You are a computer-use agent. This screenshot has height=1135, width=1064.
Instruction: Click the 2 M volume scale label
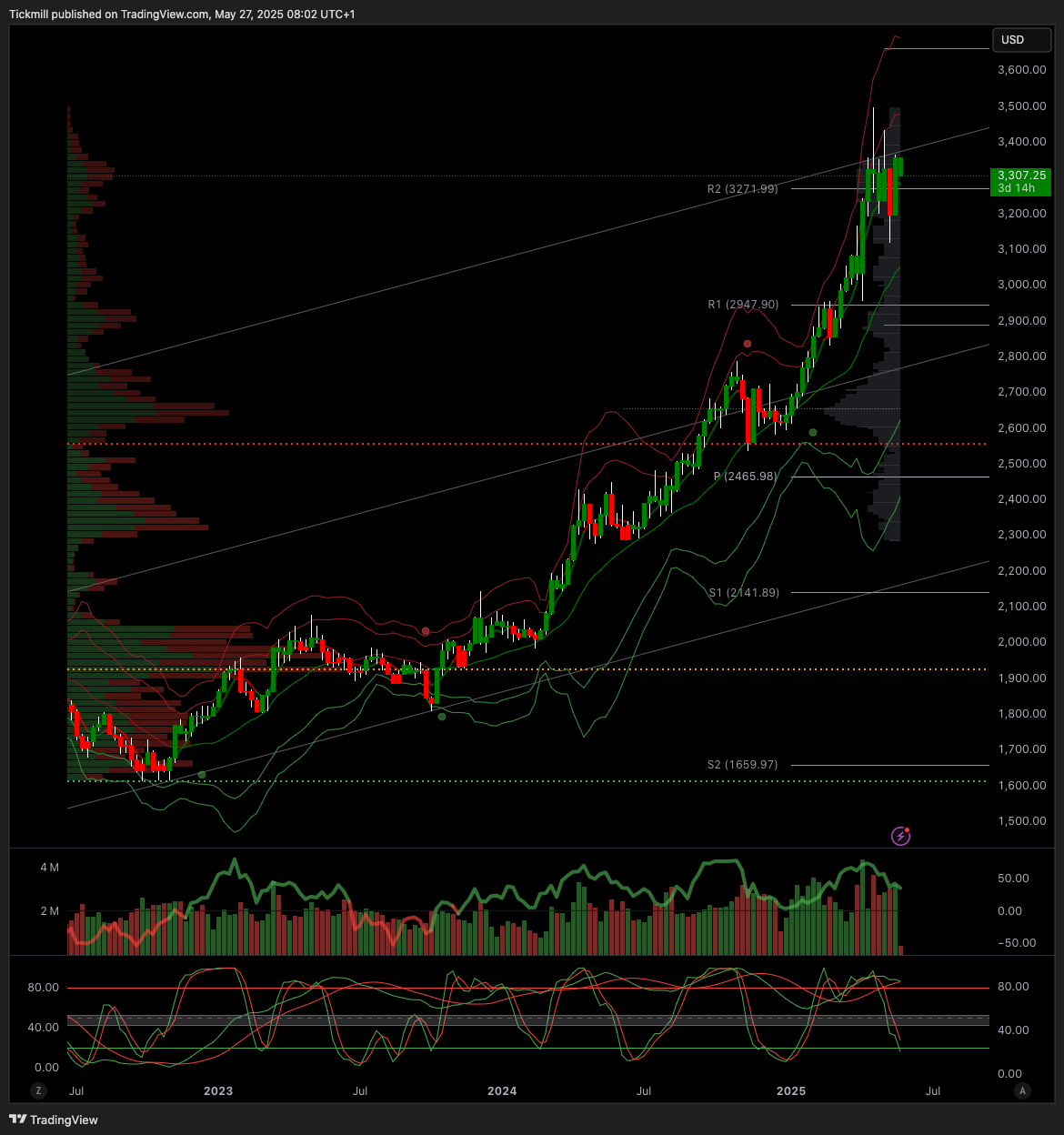pos(49,911)
